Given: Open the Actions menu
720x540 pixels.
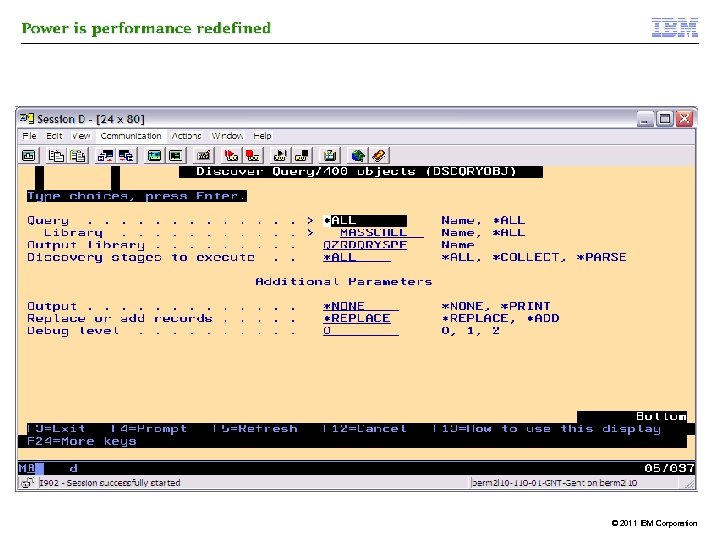Looking at the screenshot, I should click(186, 136).
